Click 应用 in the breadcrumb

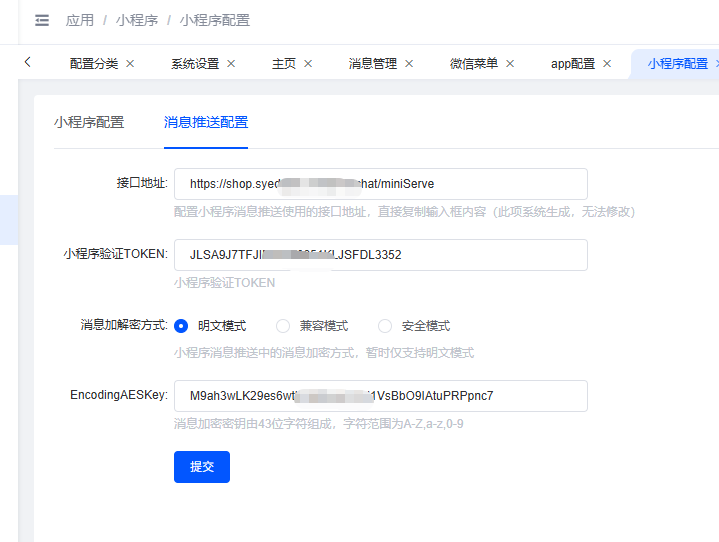point(80,20)
